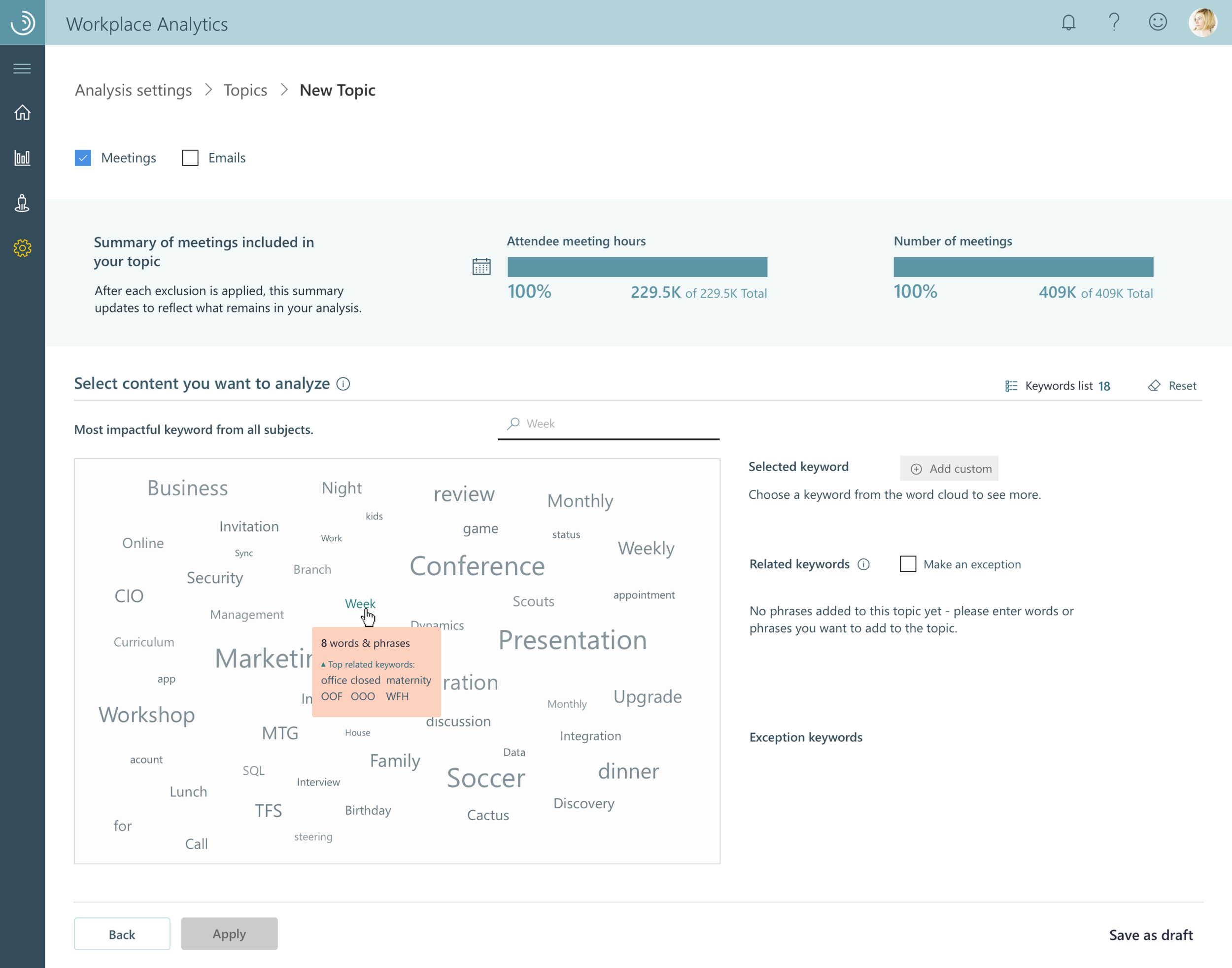Click the feedback smiley icon

point(1158,23)
